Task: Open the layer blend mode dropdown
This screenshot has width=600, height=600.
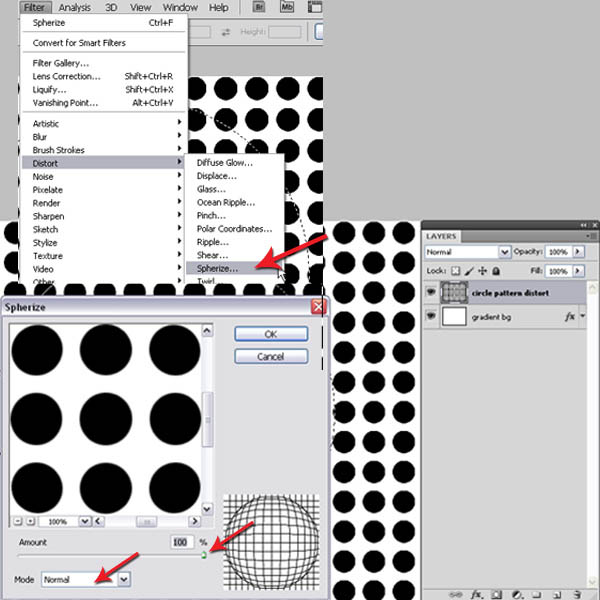Action: (x=504, y=252)
